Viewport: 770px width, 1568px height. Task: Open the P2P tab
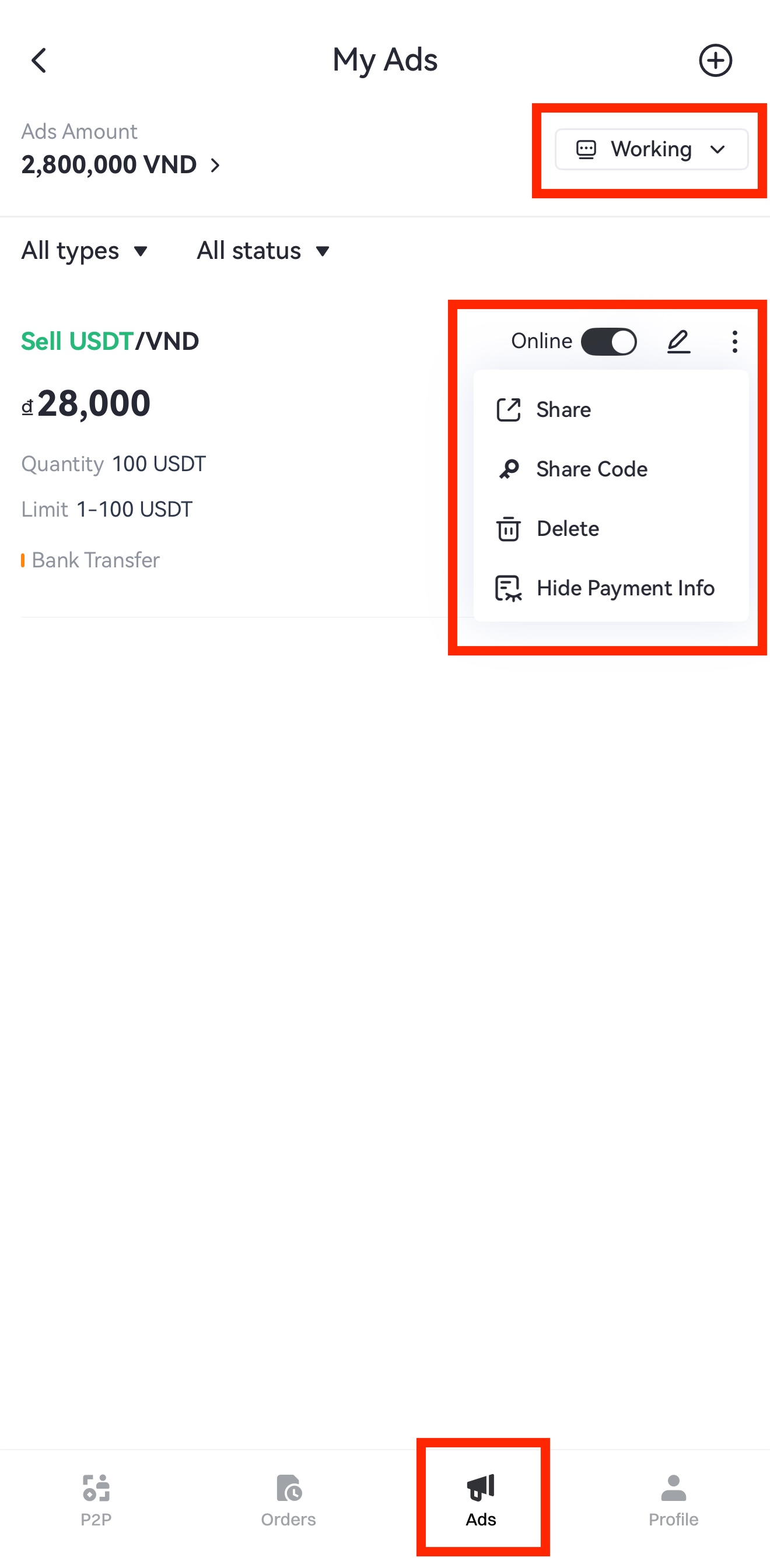[x=96, y=1500]
